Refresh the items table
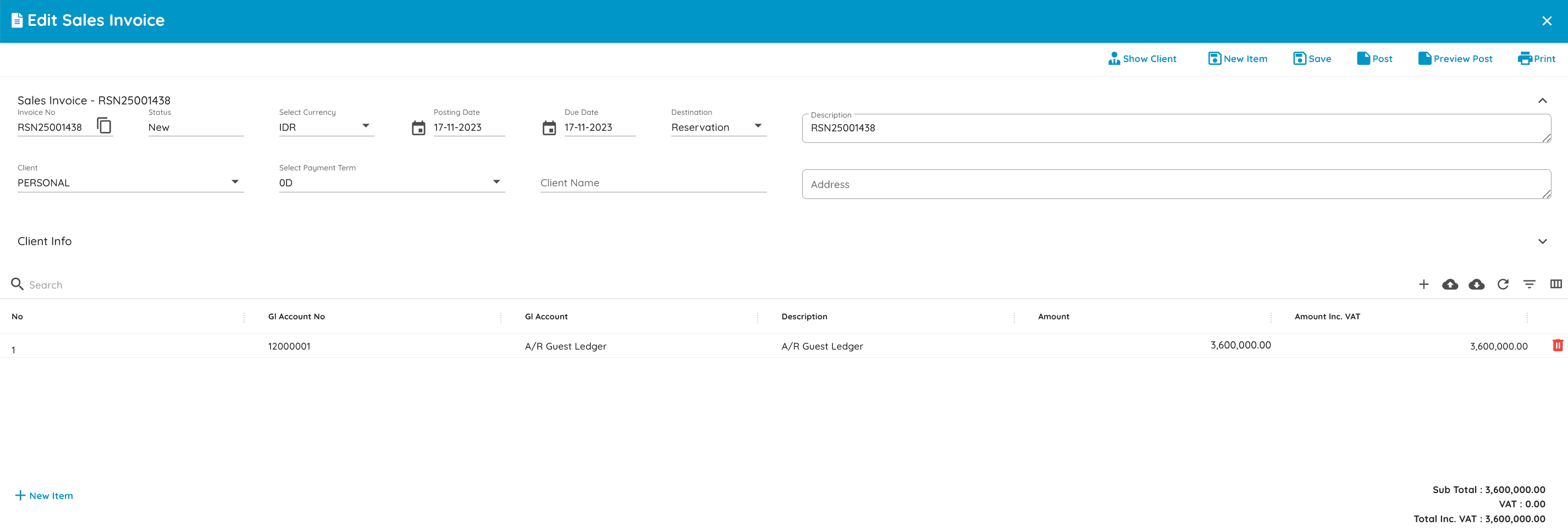Image resolution: width=1568 pixels, height=531 pixels. tap(1503, 284)
